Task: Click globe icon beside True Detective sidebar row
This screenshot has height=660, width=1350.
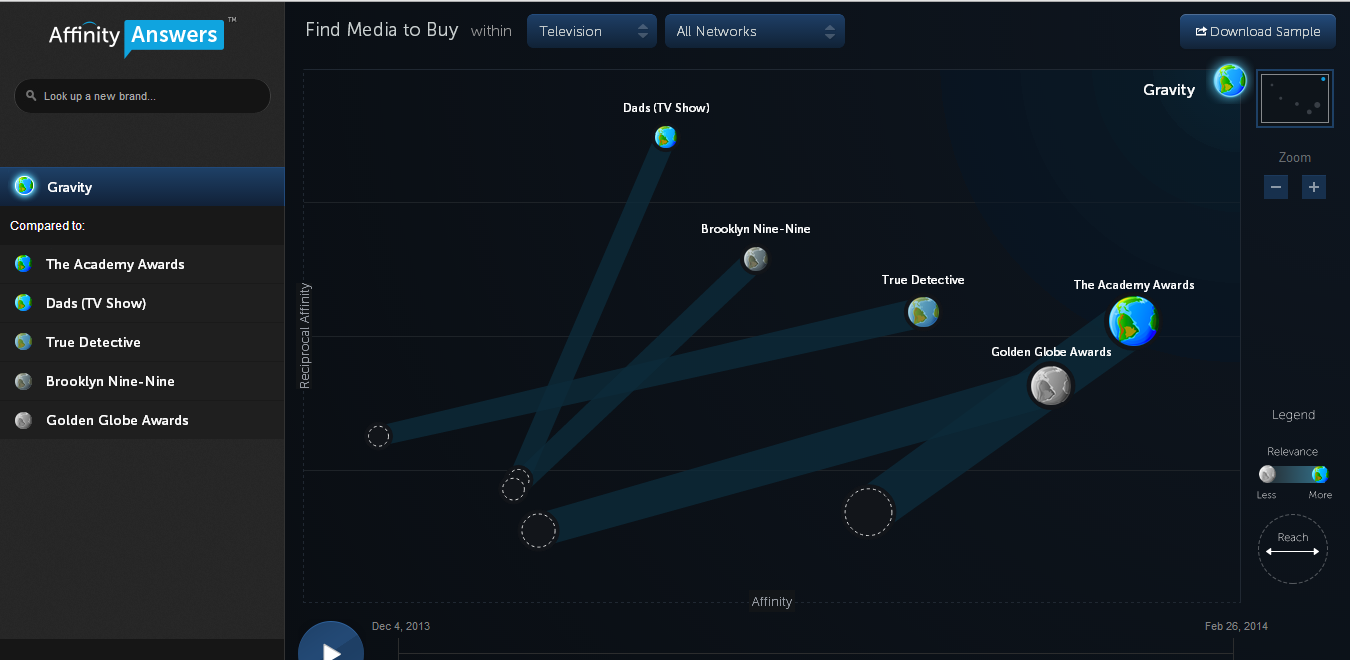Action: 23,342
